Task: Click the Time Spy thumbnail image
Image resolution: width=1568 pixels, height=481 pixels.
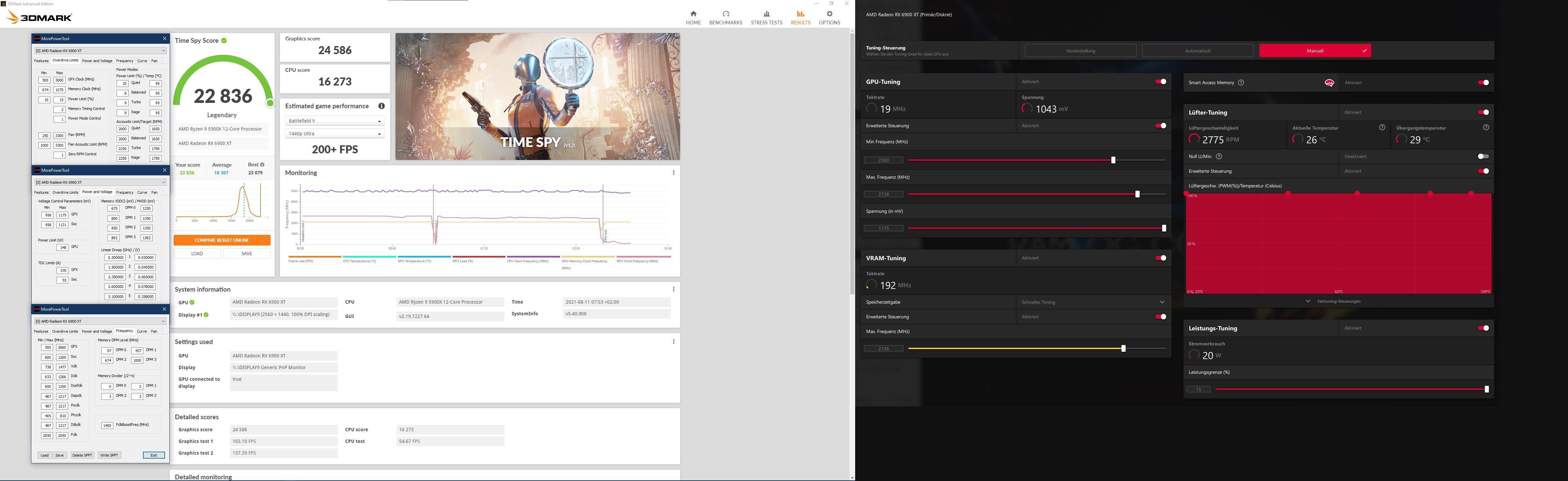Action: point(537,97)
